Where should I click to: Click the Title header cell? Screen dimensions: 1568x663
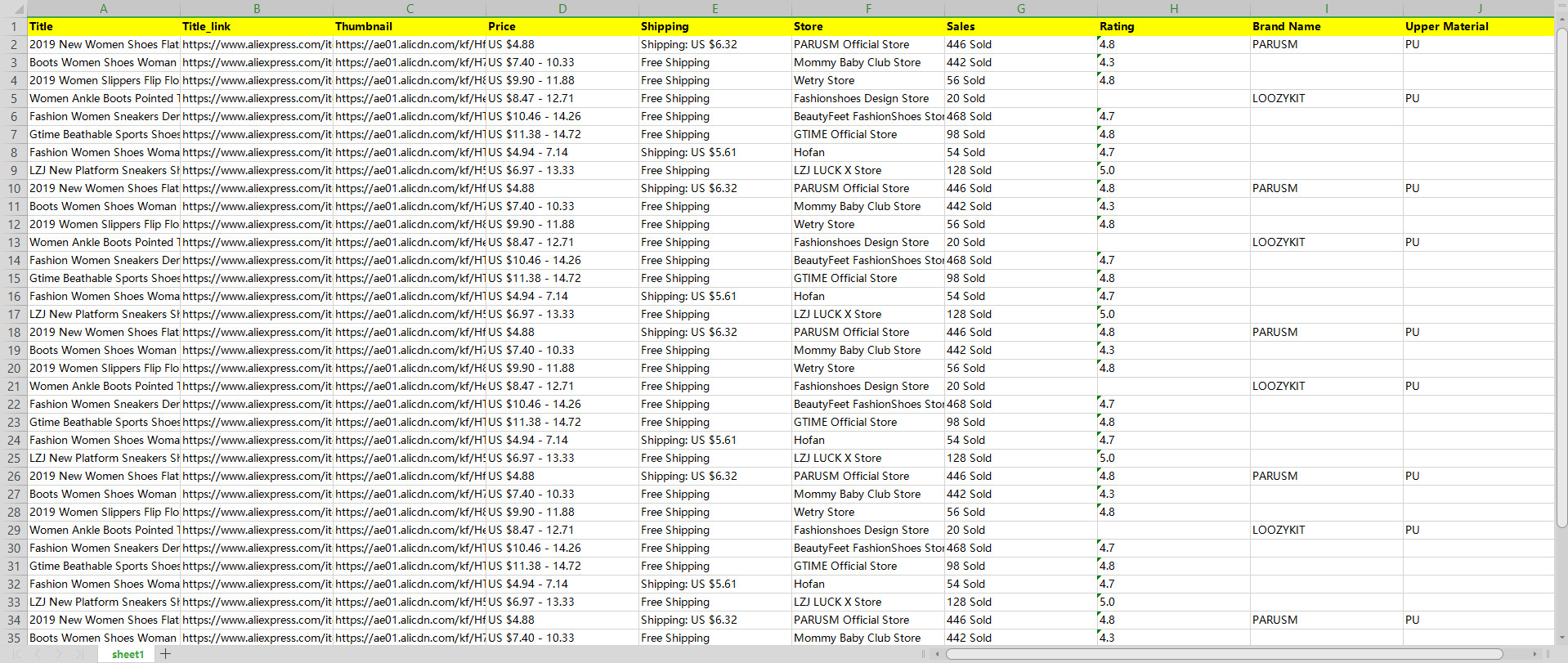pos(104,26)
